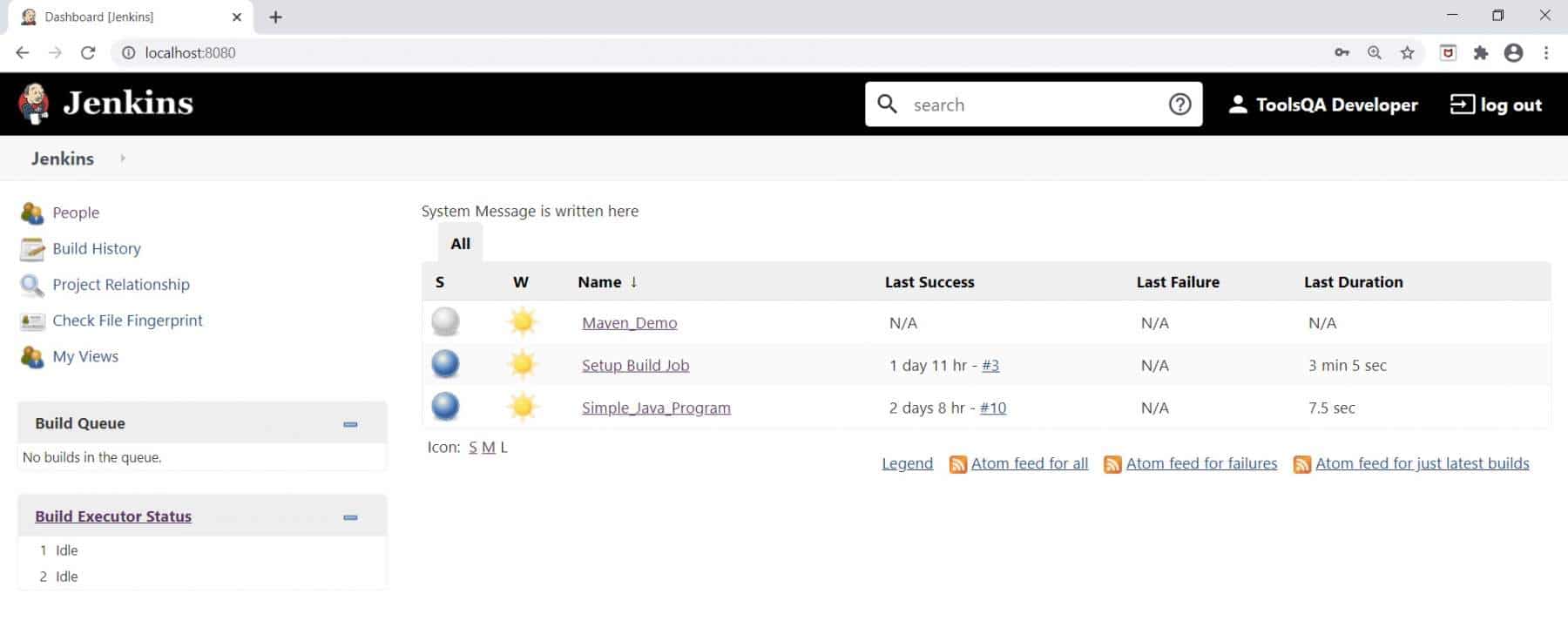Reload the page using the refresh button
This screenshot has height=641, width=1568.
(x=88, y=53)
